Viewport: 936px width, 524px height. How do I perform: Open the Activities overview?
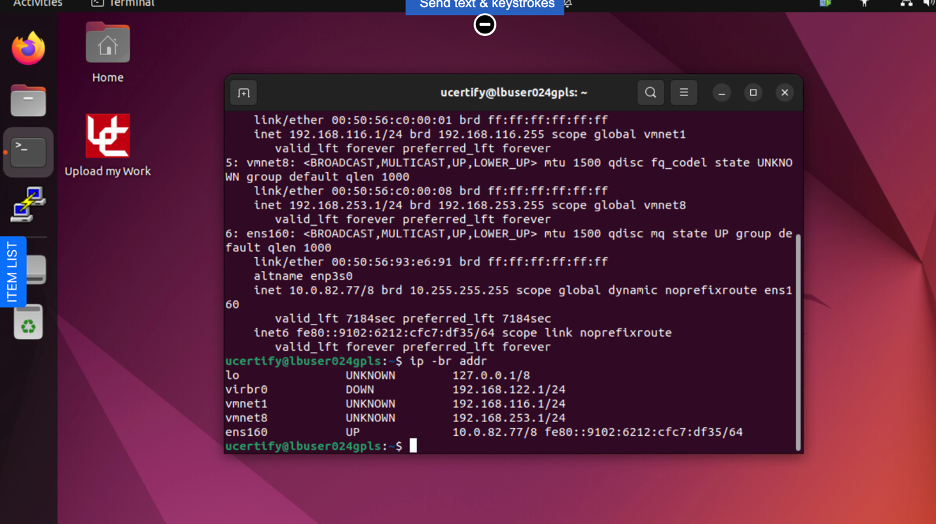pyautogui.click(x=38, y=4)
